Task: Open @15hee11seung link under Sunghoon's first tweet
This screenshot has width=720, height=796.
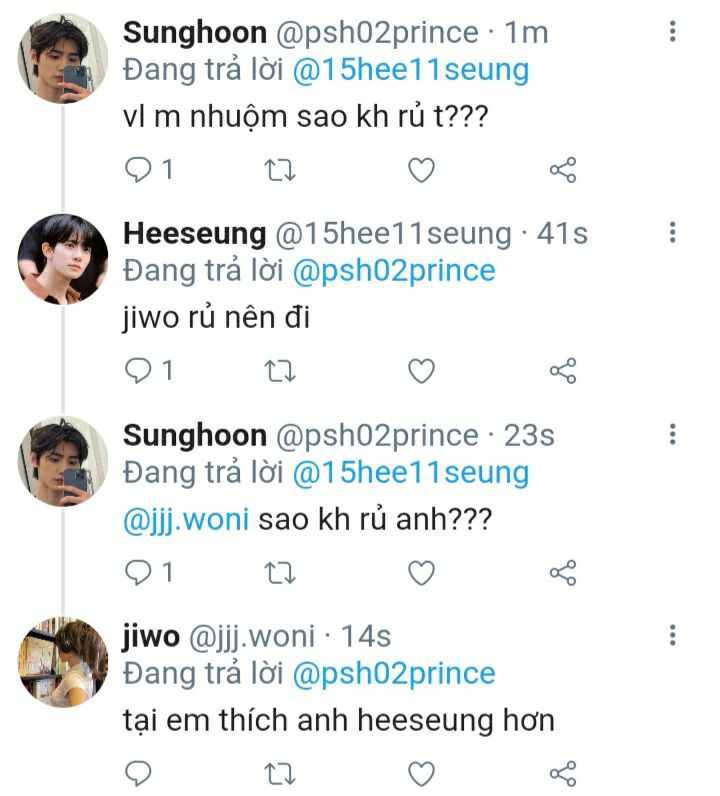Action: coord(410,70)
